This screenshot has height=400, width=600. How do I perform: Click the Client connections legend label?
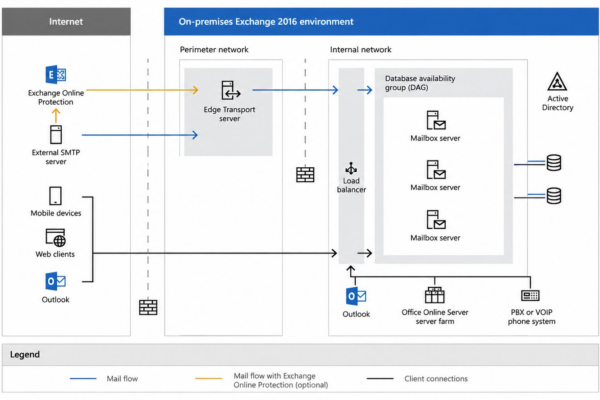(436, 379)
